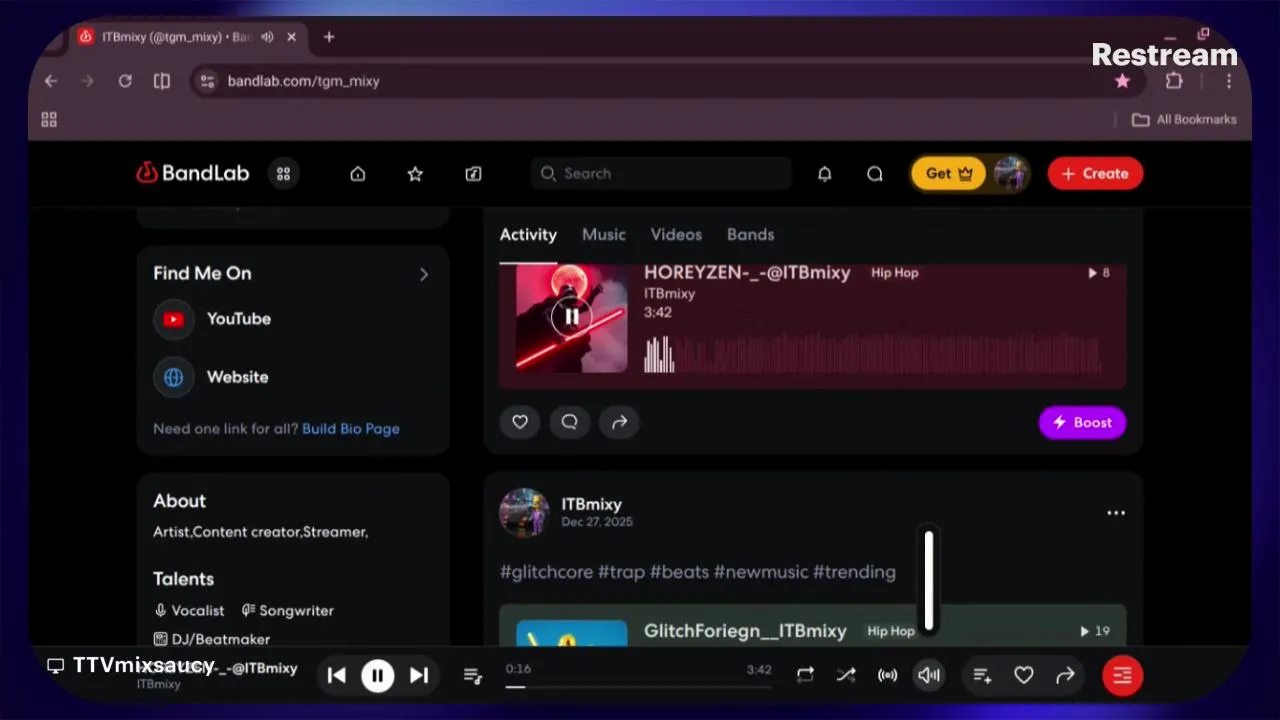Seek on the bottom player progress bar
This screenshot has height=720, width=1280.
pyautogui.click(x=638, y=687)
